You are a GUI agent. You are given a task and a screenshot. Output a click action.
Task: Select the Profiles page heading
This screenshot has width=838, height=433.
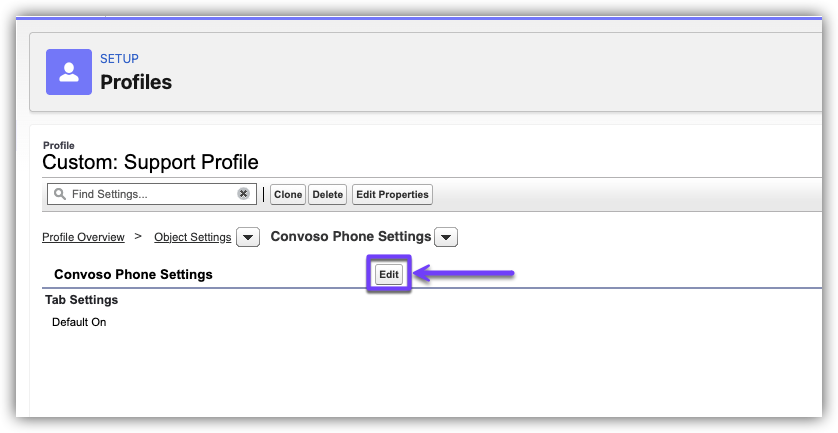(x=136, y=82)
